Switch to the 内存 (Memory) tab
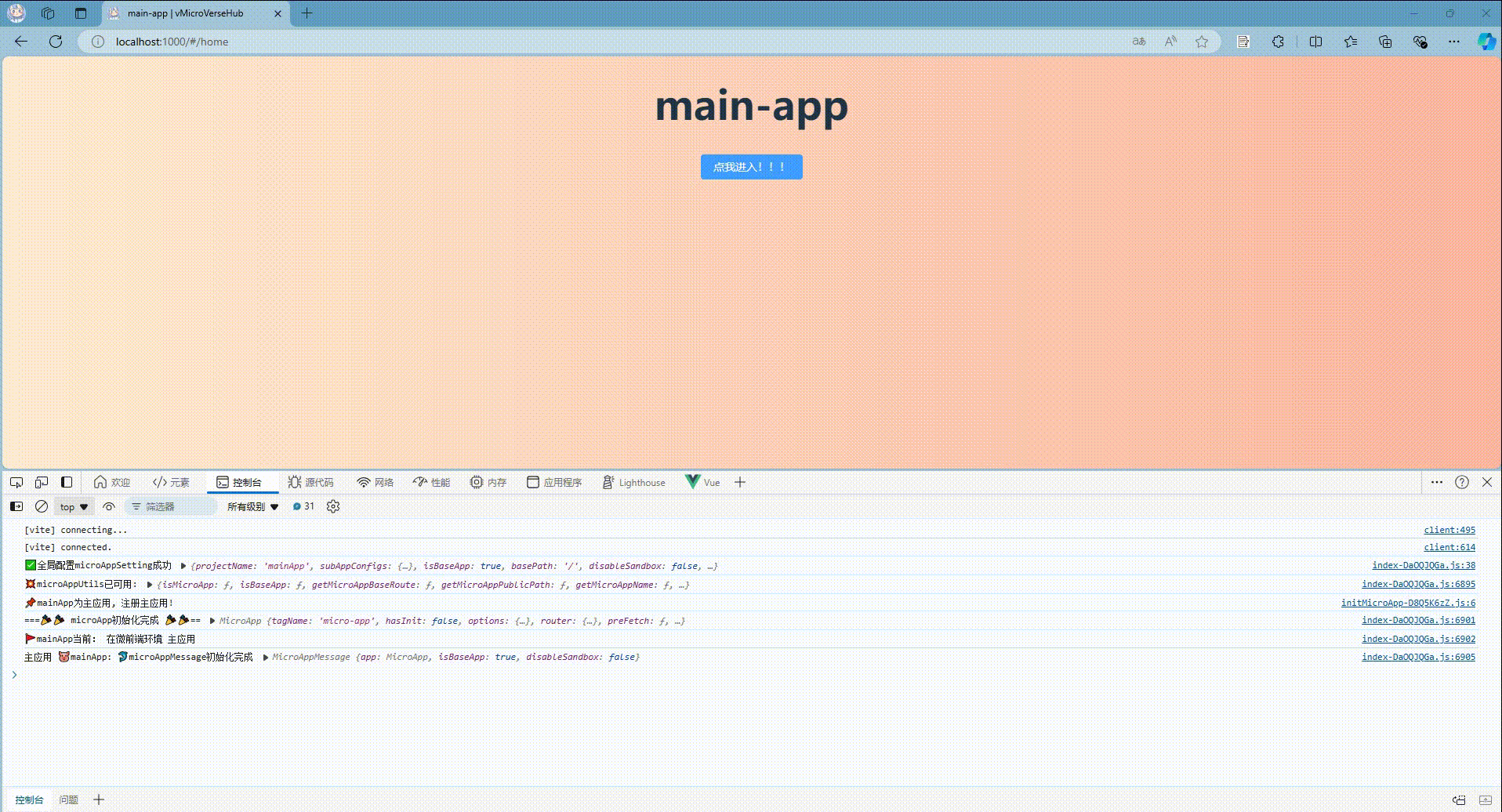The height and width of the screenshot is (812, 1502). (488, 482)
